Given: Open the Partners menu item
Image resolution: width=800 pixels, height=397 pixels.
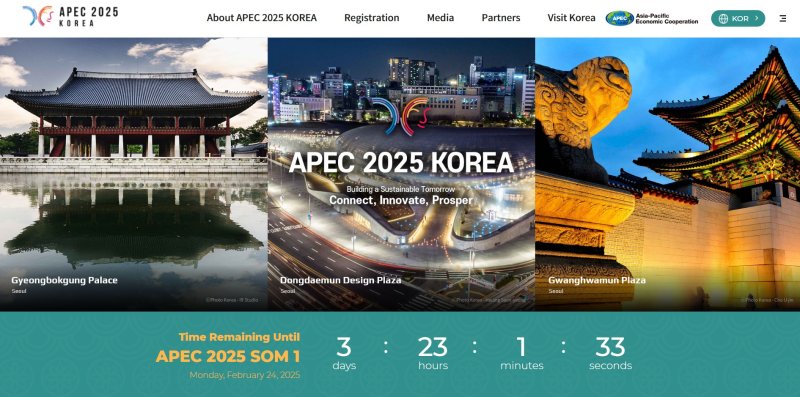Looking at the screenshot, I should pos(501,18).
